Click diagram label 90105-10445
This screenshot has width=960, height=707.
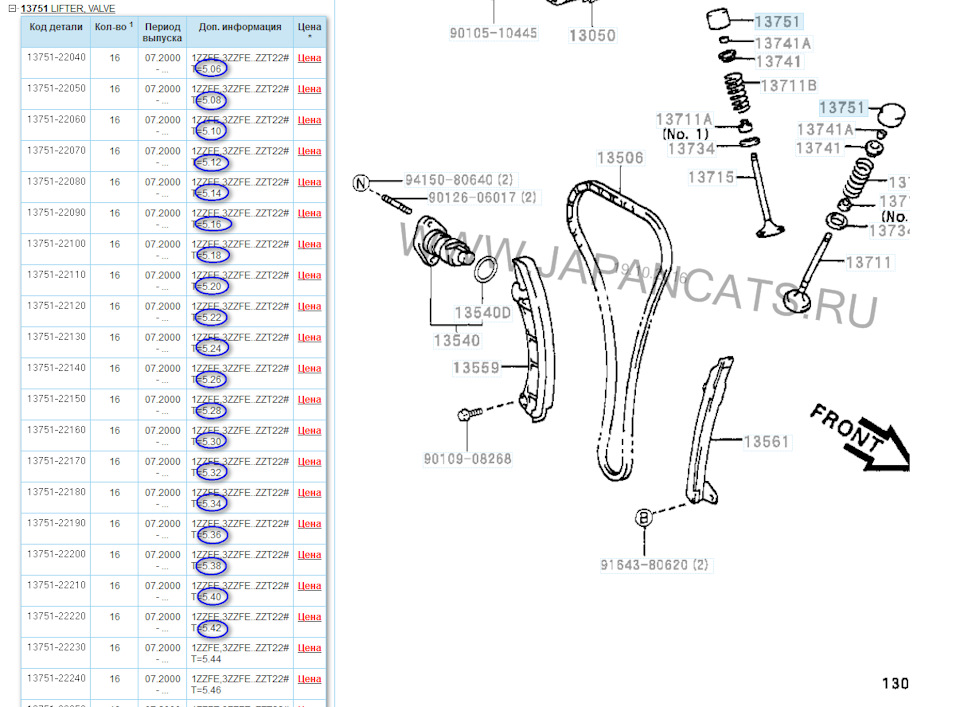[x=493, y=33]
